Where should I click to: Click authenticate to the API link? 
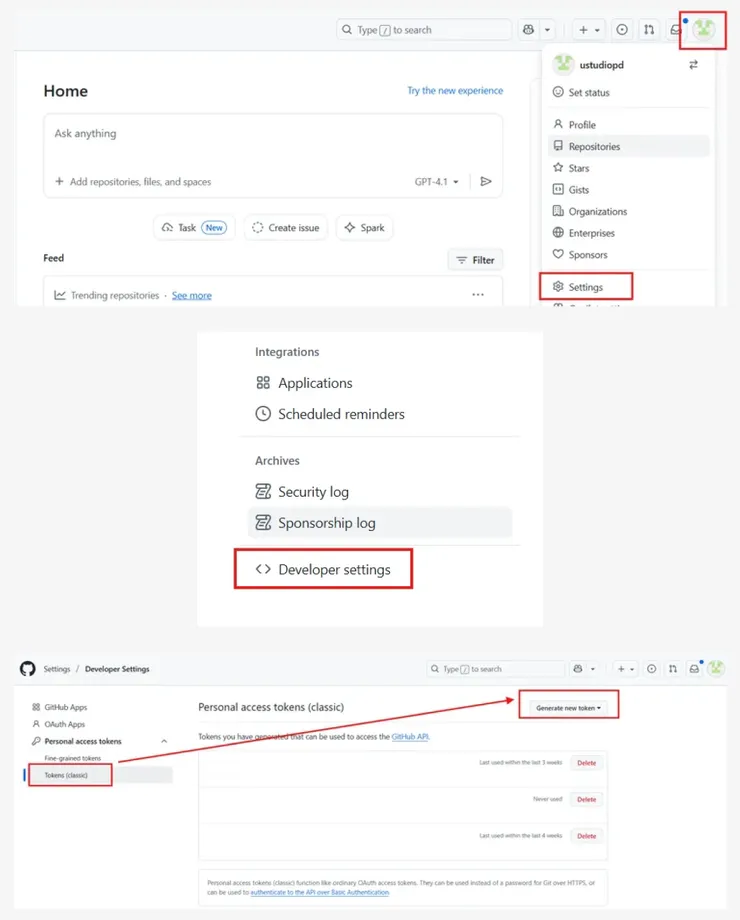(320, 892)
